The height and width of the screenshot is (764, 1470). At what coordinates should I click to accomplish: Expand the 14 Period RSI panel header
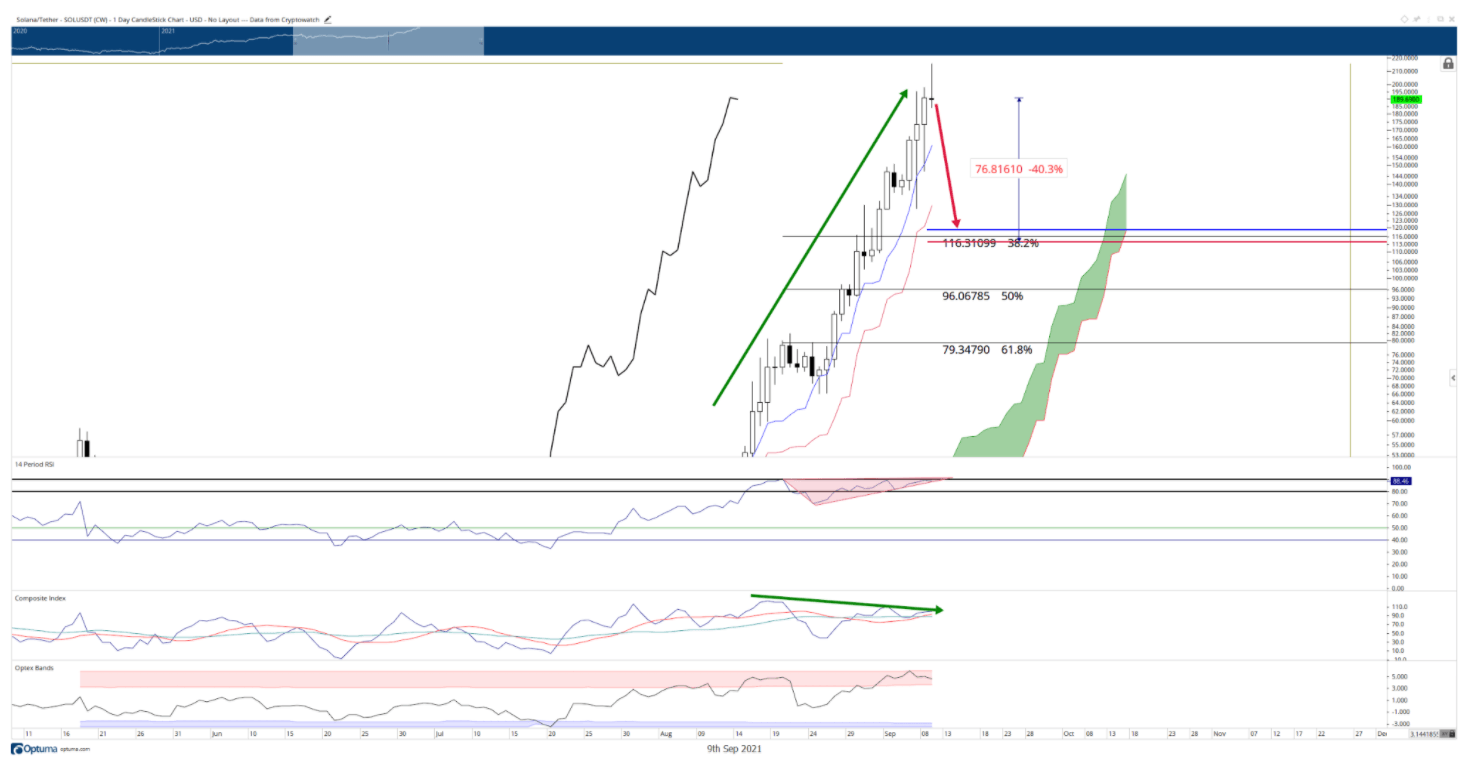point(35,462)
